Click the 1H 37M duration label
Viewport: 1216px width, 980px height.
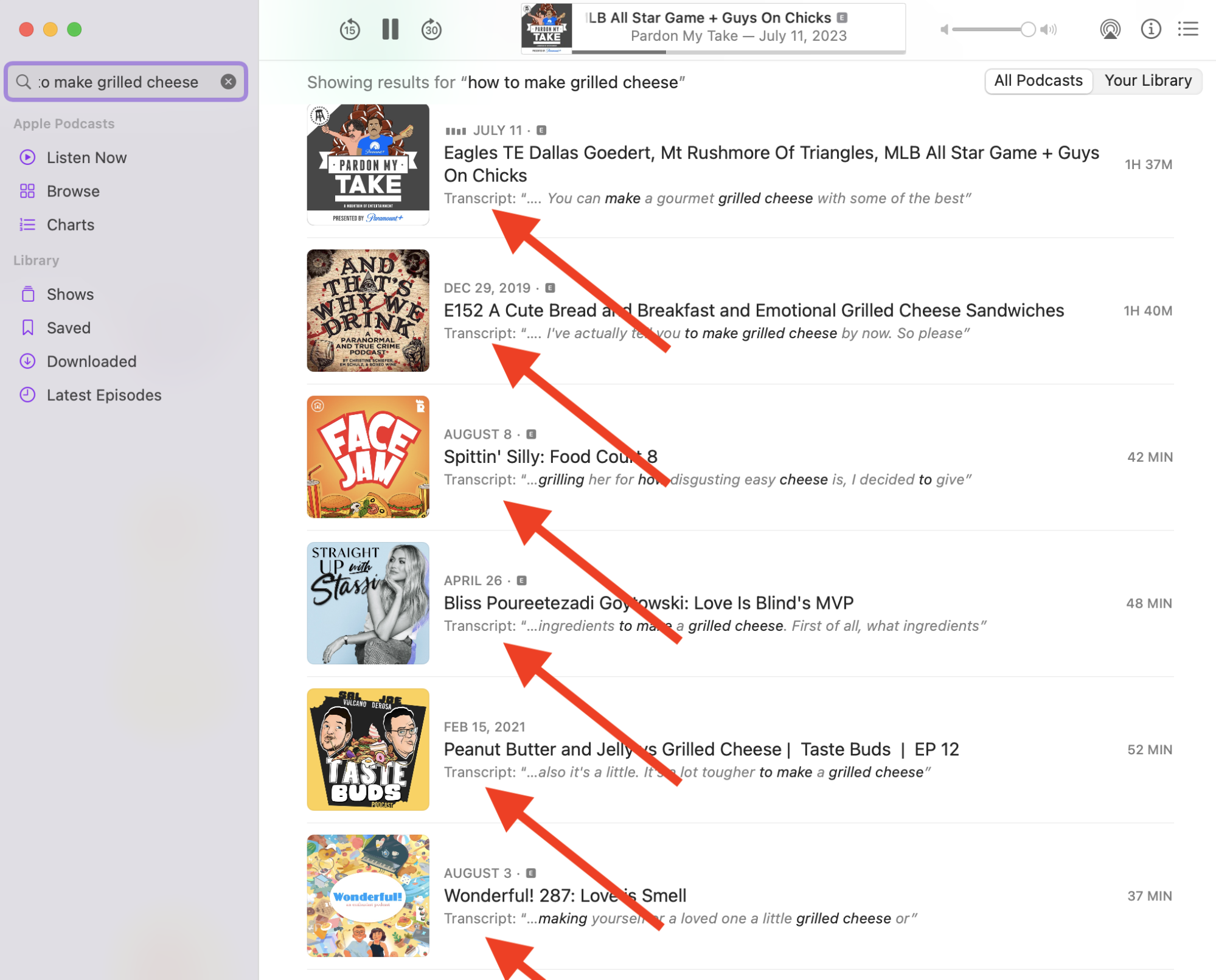pyautogui.click(x=1148, y=164)
